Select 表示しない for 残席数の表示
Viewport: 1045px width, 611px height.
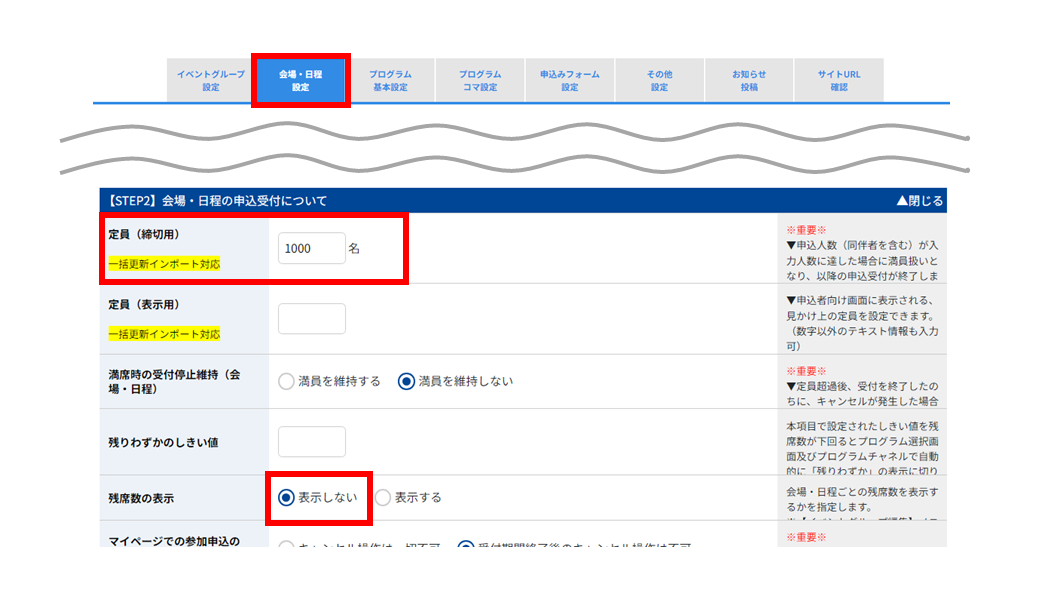point(286,498)
